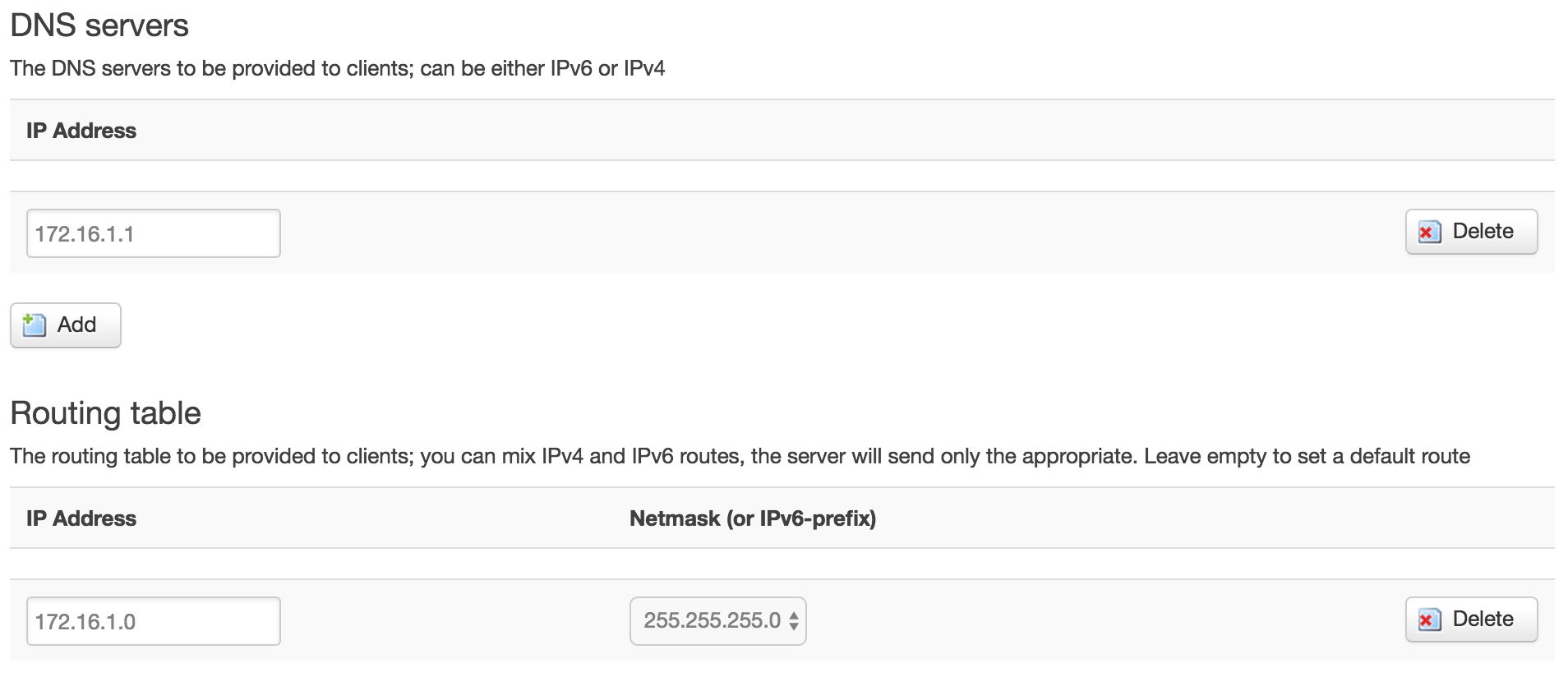Image resolution: width=1568 pixels, height=677 pixels.
Task: Click the red X icon on the 172.16.1.0 route row
Action: [x=1429, y=620]
